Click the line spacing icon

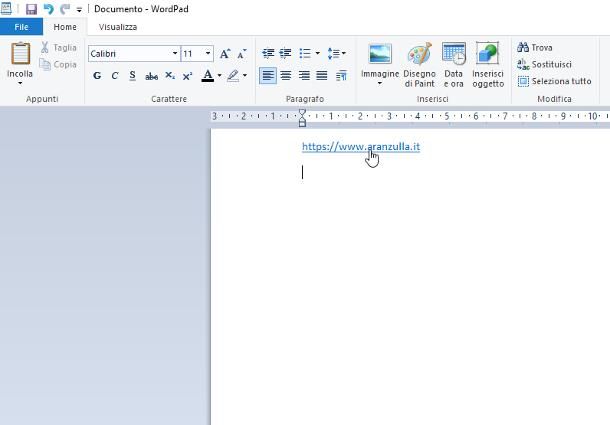click(x=336, y=53)
